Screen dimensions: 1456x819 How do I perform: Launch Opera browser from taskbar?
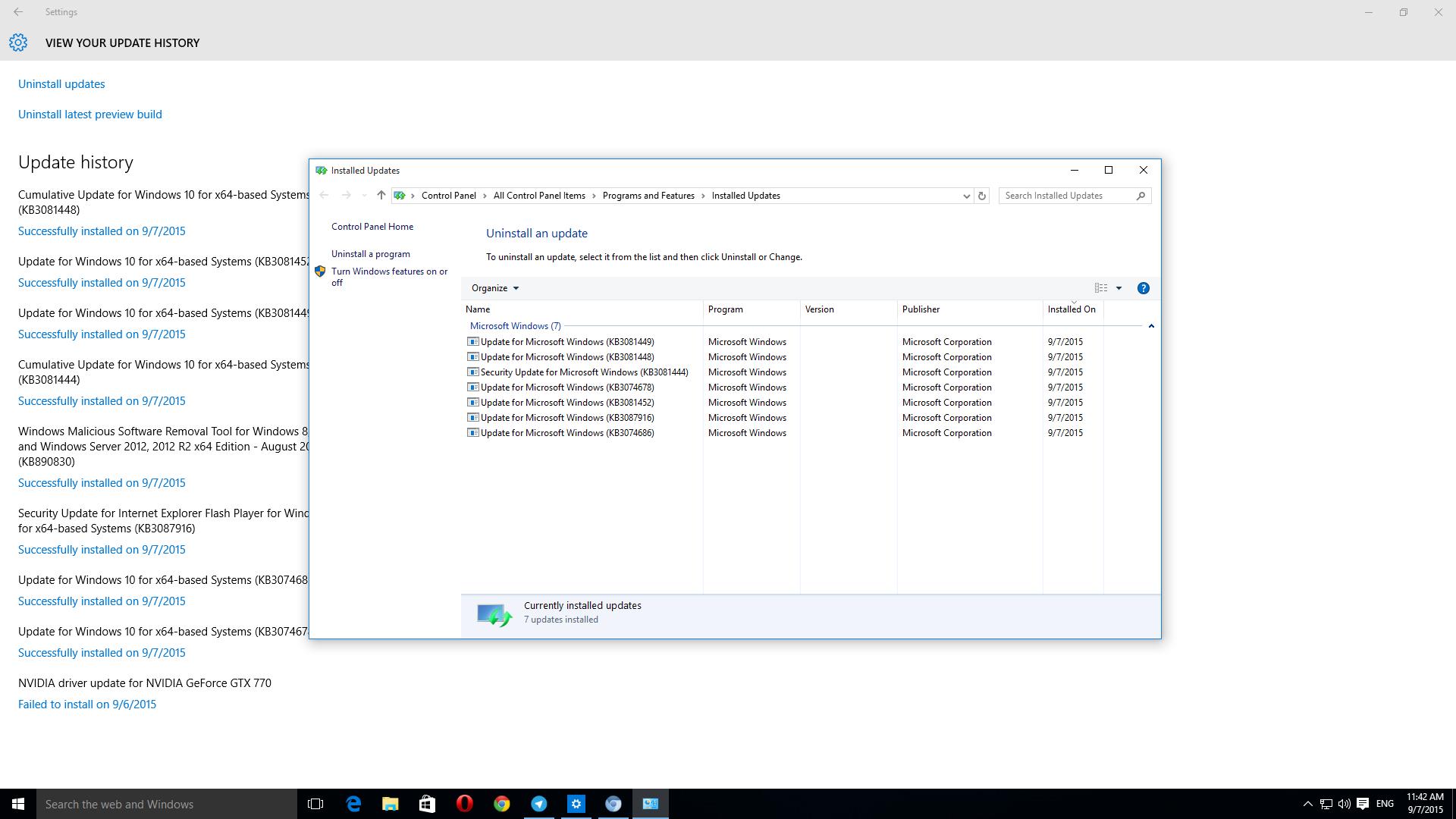point(465,804)
